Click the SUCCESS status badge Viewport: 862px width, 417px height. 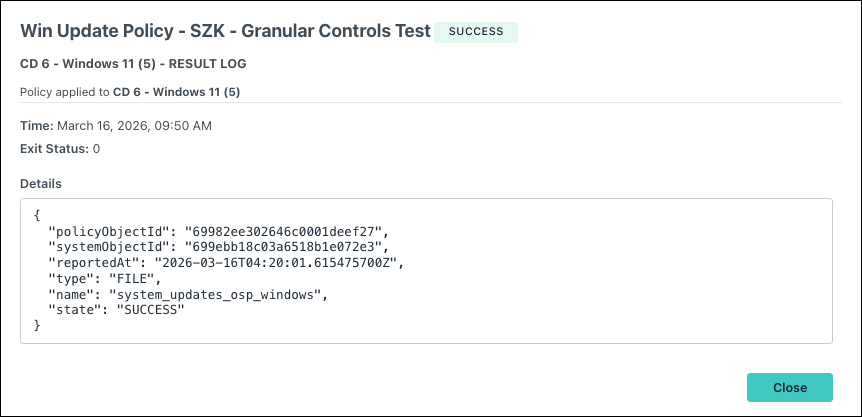pos(476,32)
